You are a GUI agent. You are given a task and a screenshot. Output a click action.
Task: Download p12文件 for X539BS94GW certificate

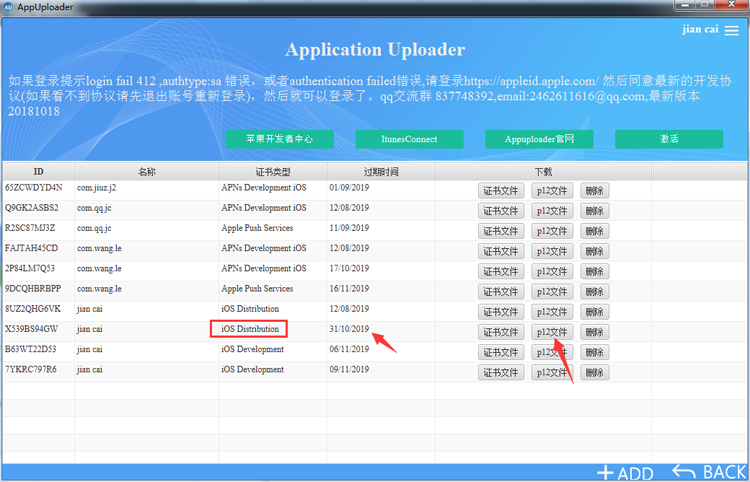552,332
